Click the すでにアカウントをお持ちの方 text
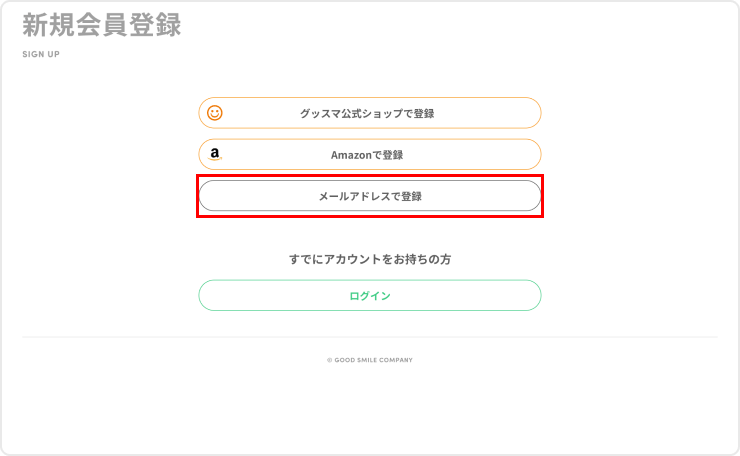Image resolution: width=740 pixels, height=456 pixels. (369, 259)
